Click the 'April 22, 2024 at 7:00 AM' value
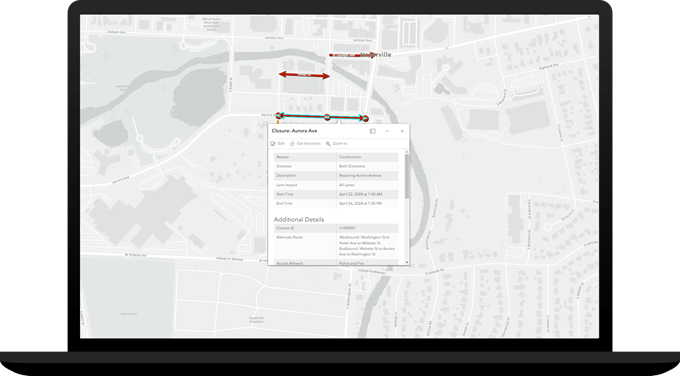 360,194
